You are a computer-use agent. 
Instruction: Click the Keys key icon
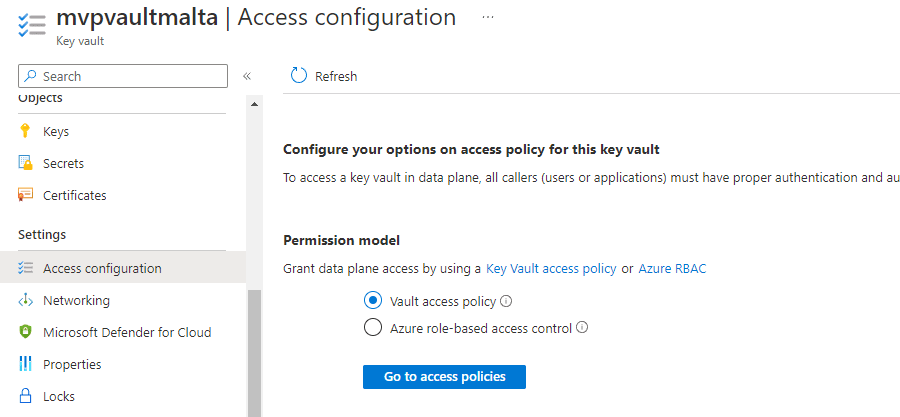(x=26, y=131)
